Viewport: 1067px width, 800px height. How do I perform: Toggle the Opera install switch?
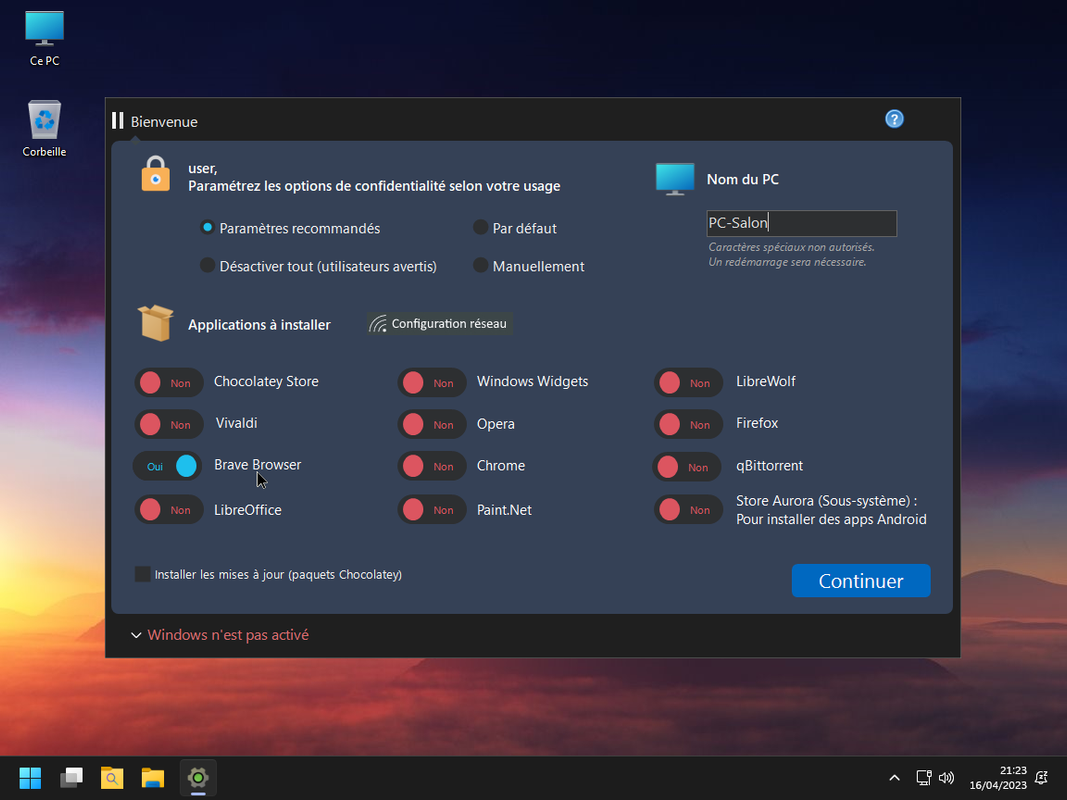click(432, 424)
